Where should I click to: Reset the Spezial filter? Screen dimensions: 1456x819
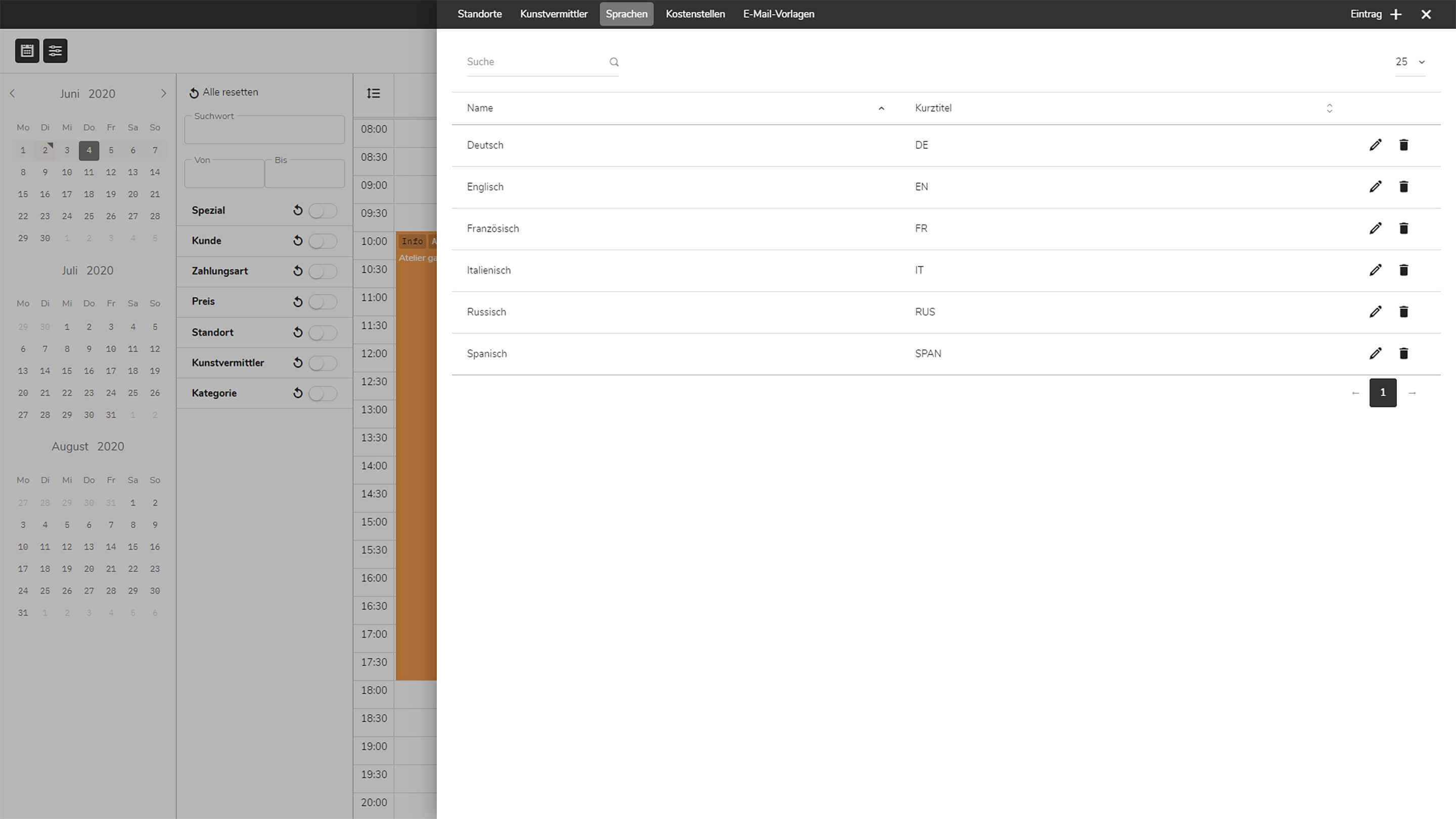[x=298, y=211]
